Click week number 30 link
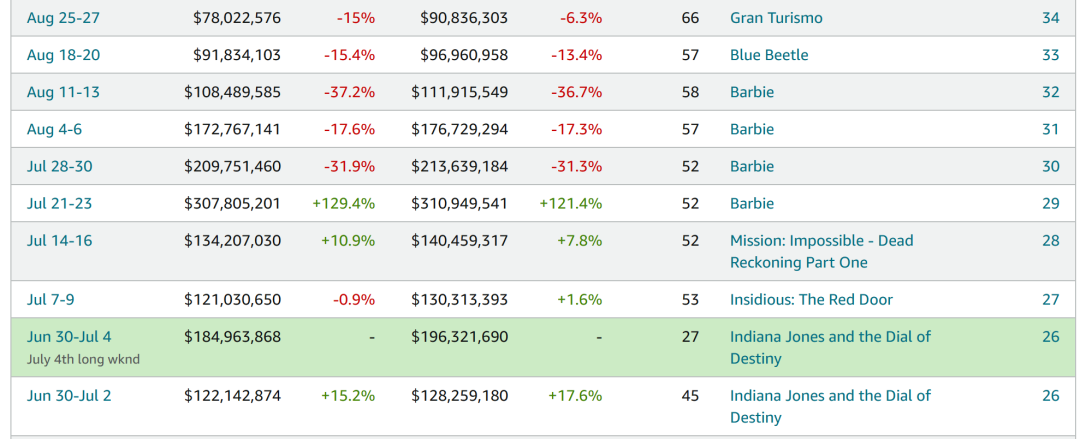 coord(1050,166)
